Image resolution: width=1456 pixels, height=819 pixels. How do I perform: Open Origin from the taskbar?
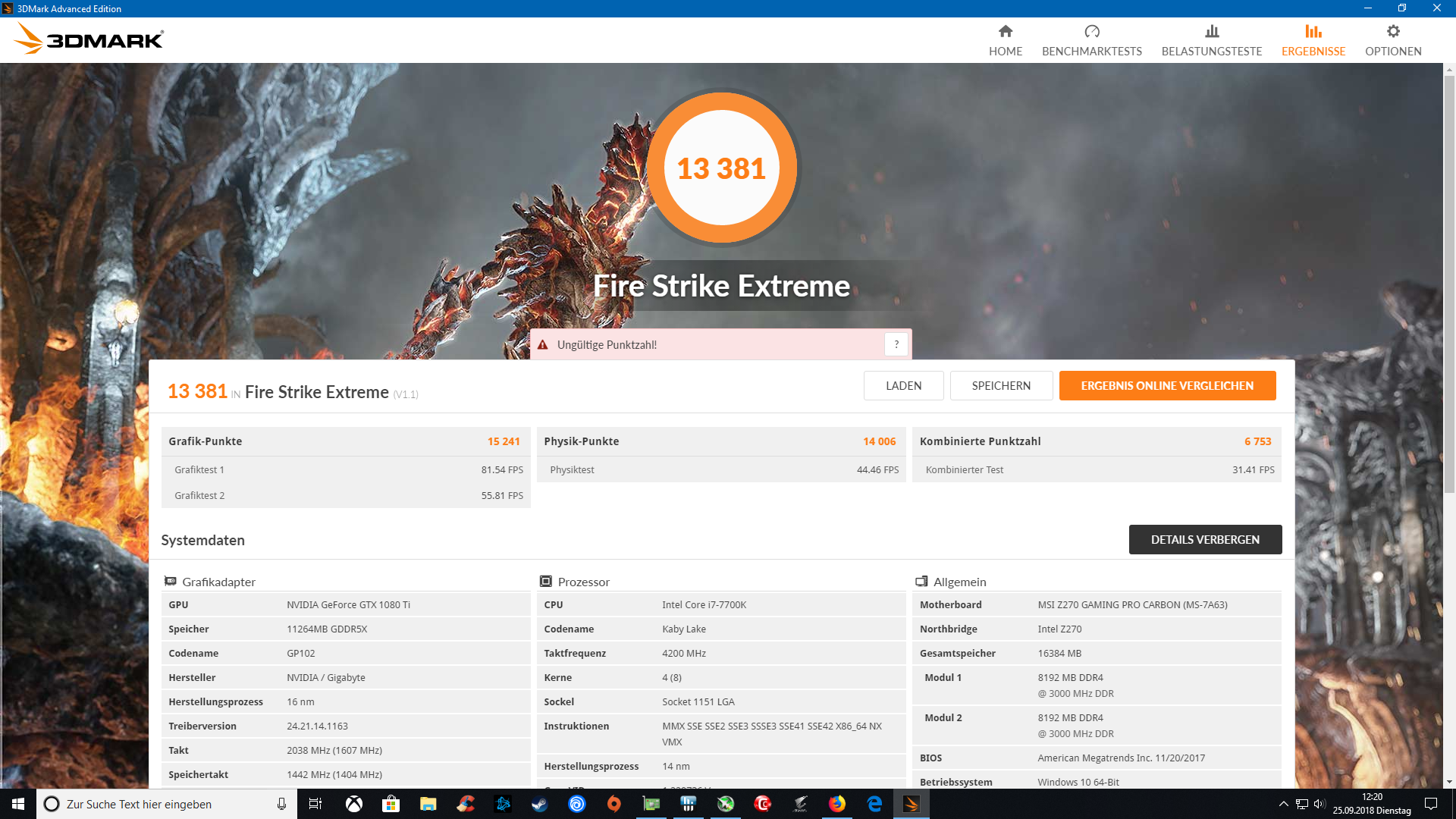pyautogui.click(x=613, y=804)
